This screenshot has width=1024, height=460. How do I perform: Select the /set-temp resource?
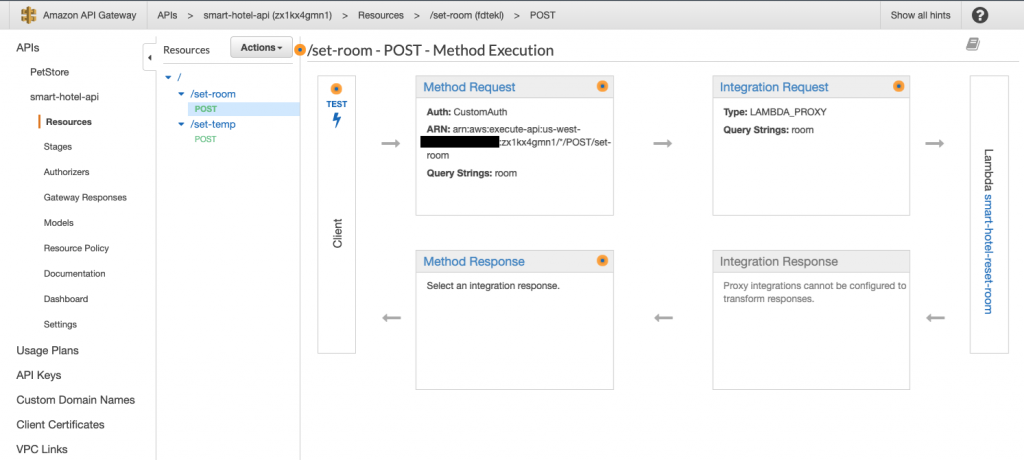[213, 124]
